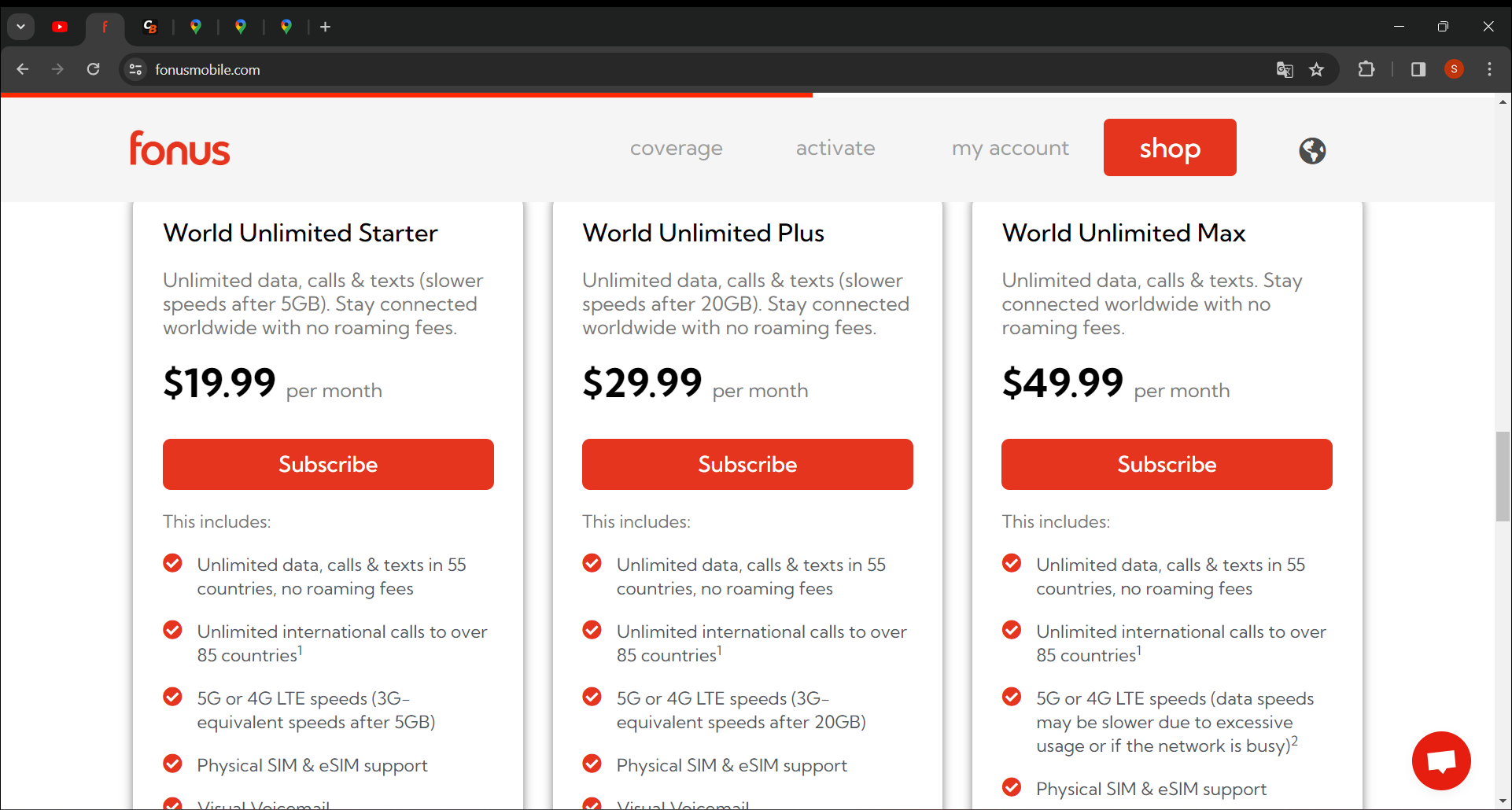Select the active Fonus tab
Screen dimensions: 1512x810
tap(105, 27)
